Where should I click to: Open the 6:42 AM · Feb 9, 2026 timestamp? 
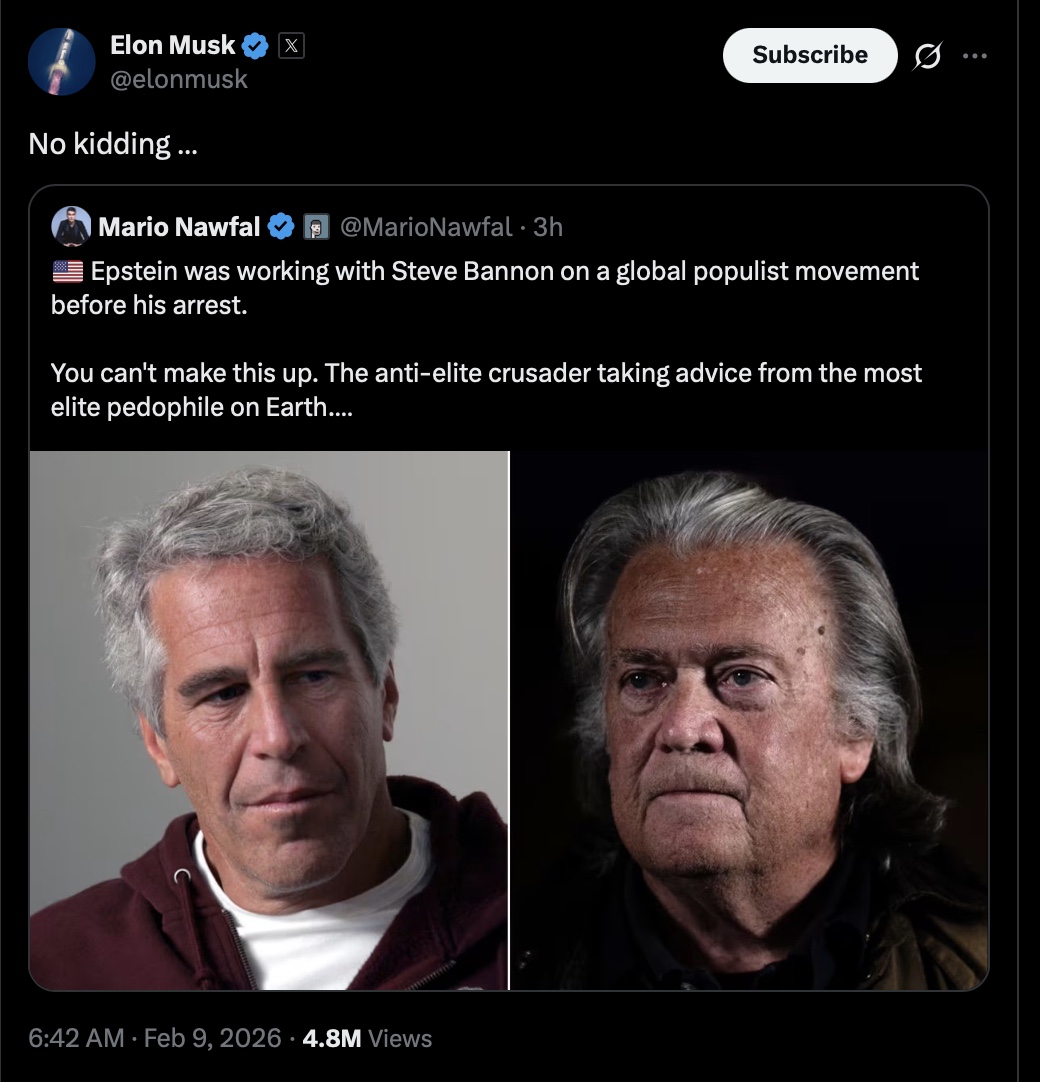(155, 1038)
